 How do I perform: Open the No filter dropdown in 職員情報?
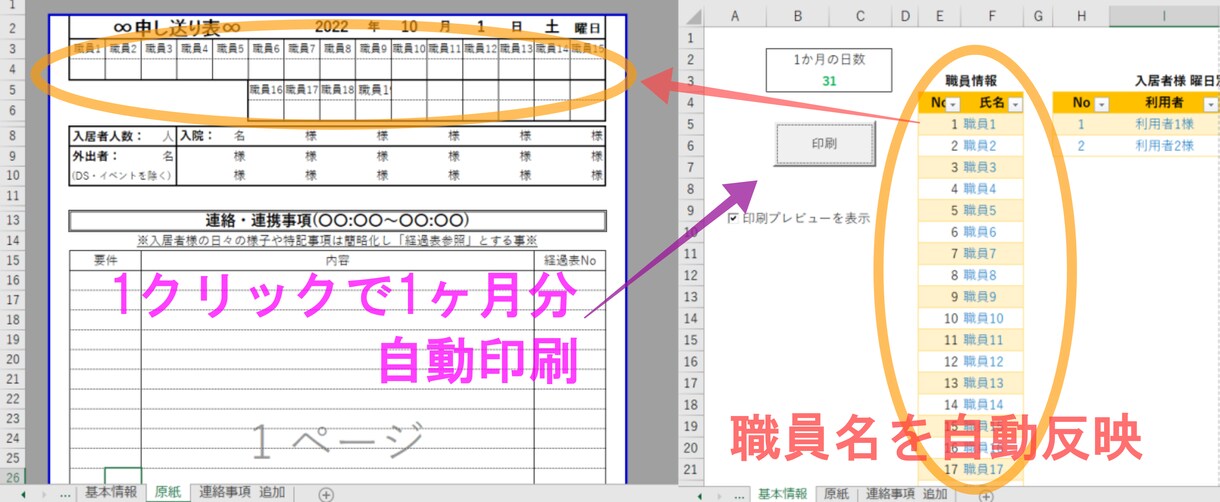pyautogui.click(x=953, y=104)
